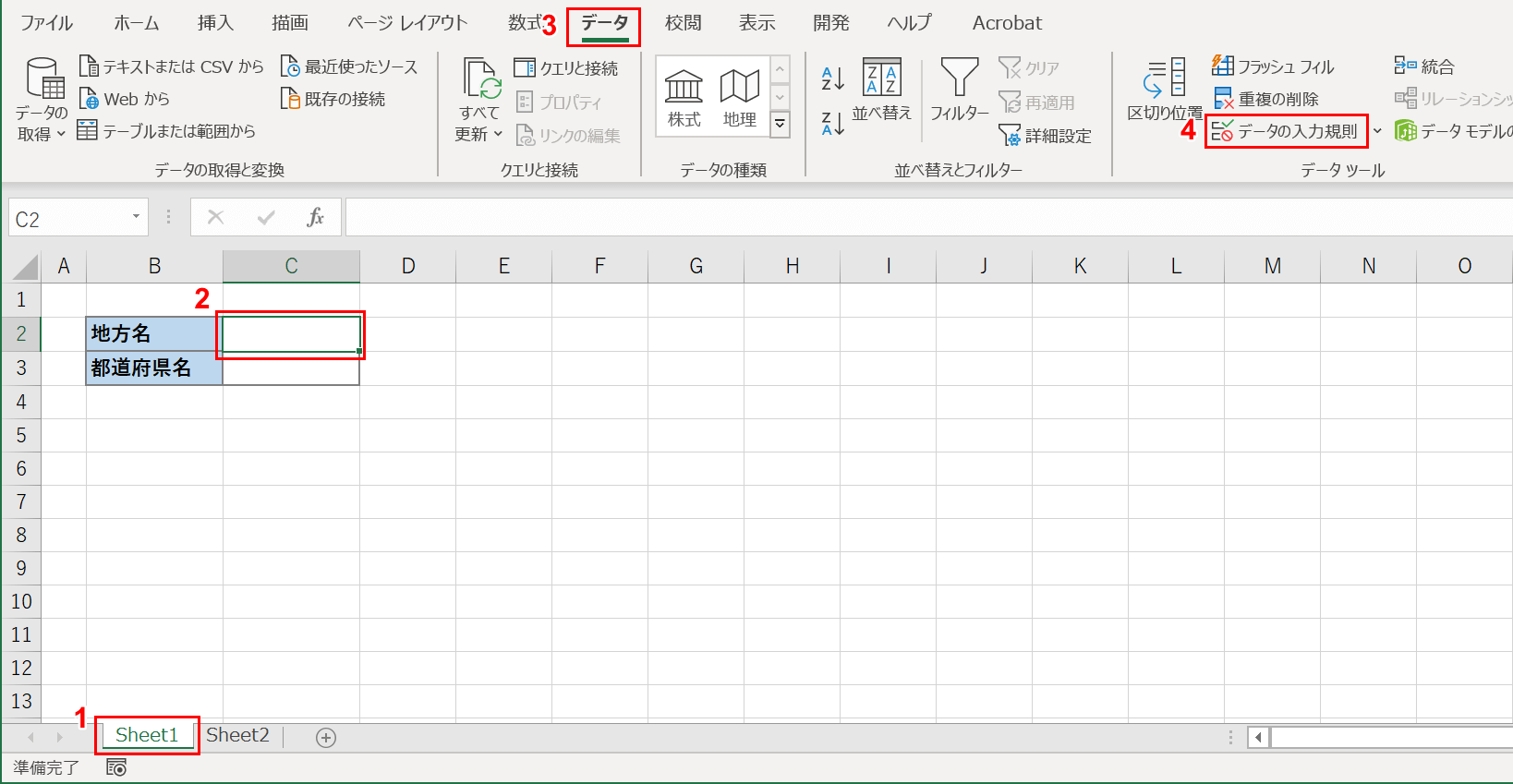The height and width of the screenshot is (784, 1513).
Task: Switch to the ホーム tab
Action: pyautogui.click(x=137, y=23)
